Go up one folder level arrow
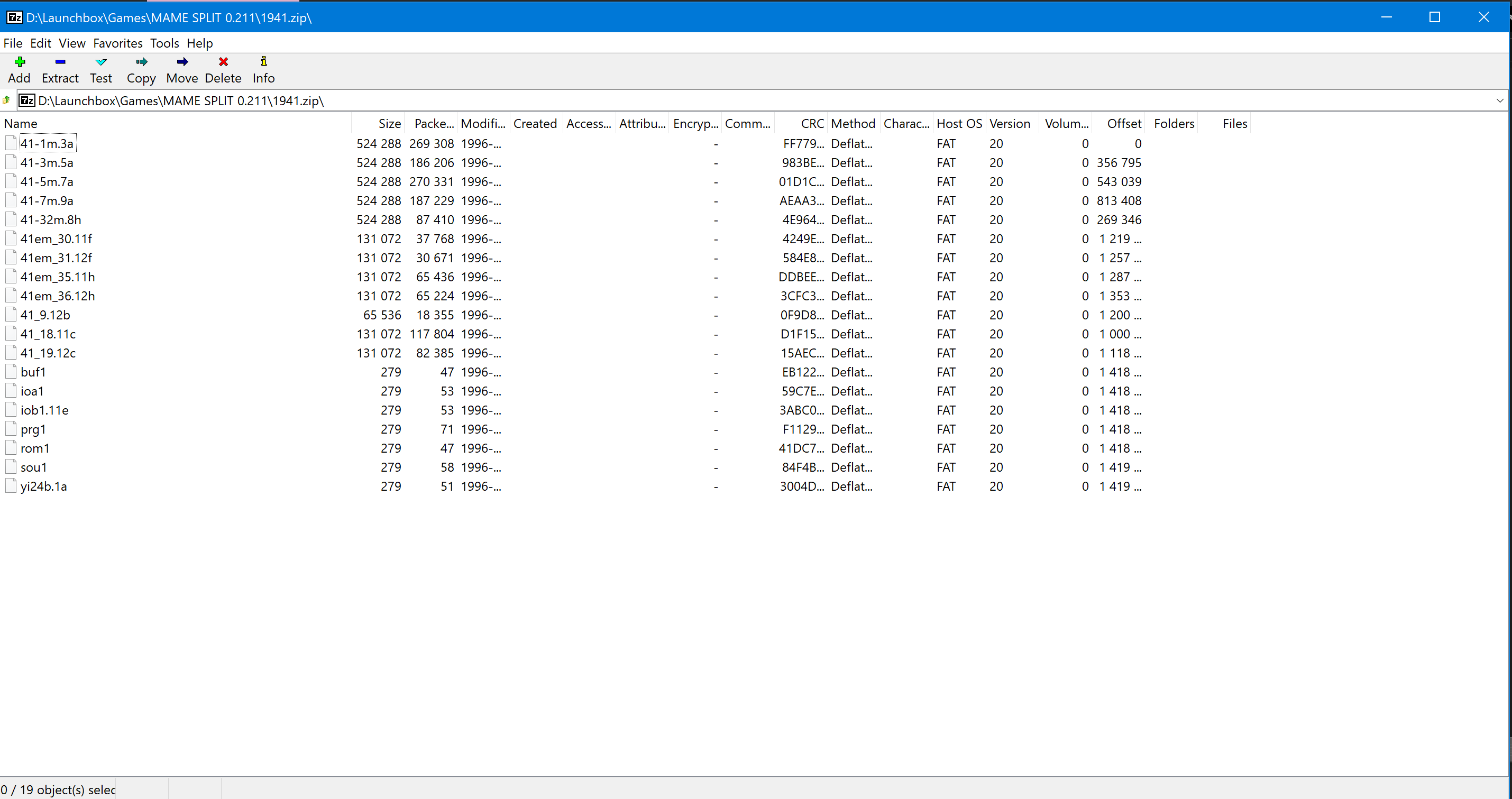 point(6,100)
